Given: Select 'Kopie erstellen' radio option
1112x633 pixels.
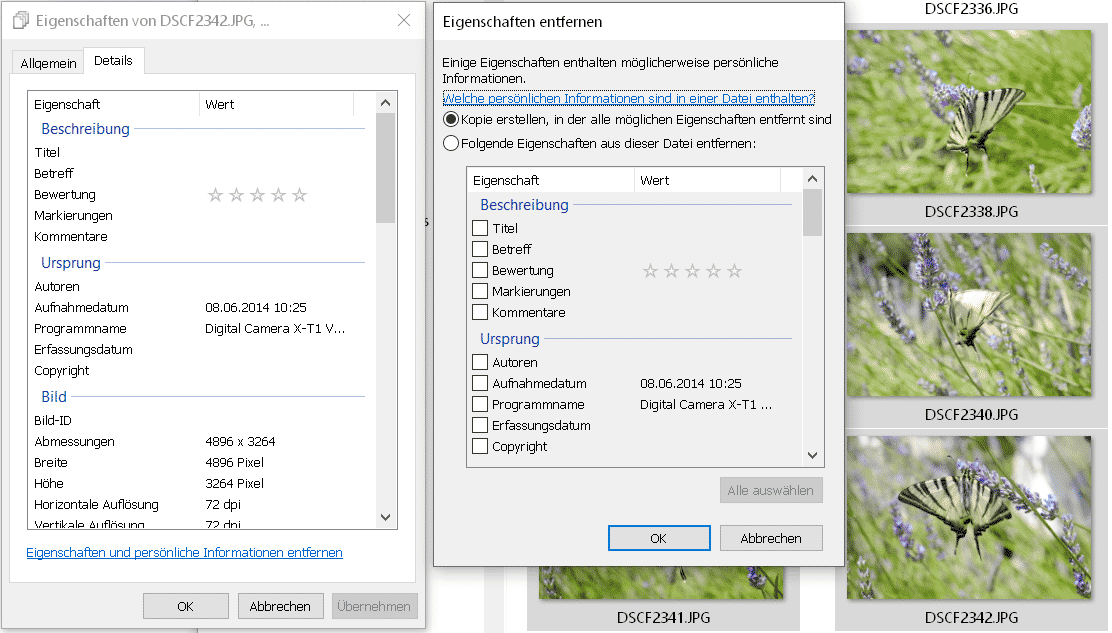Looking at the screenshot, I should 451,119.
